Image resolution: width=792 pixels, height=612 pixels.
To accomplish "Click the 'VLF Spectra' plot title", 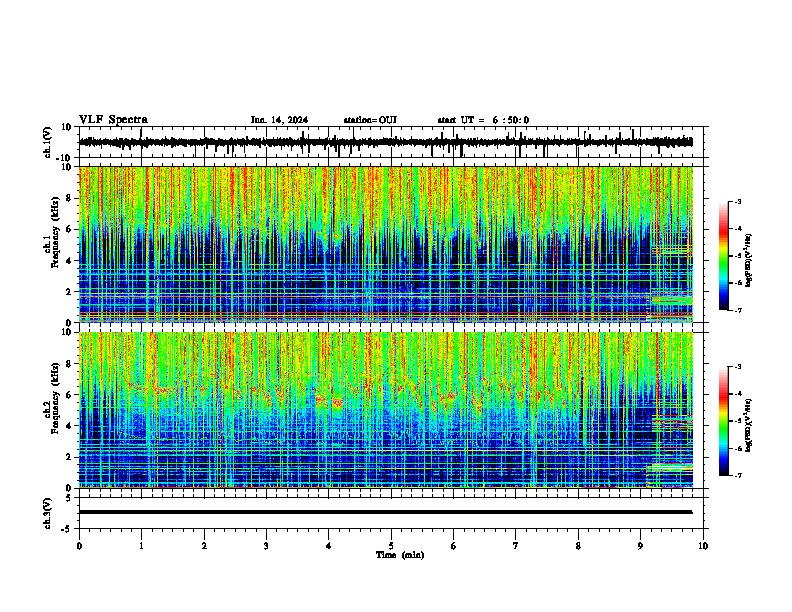I will click(113, 120).
